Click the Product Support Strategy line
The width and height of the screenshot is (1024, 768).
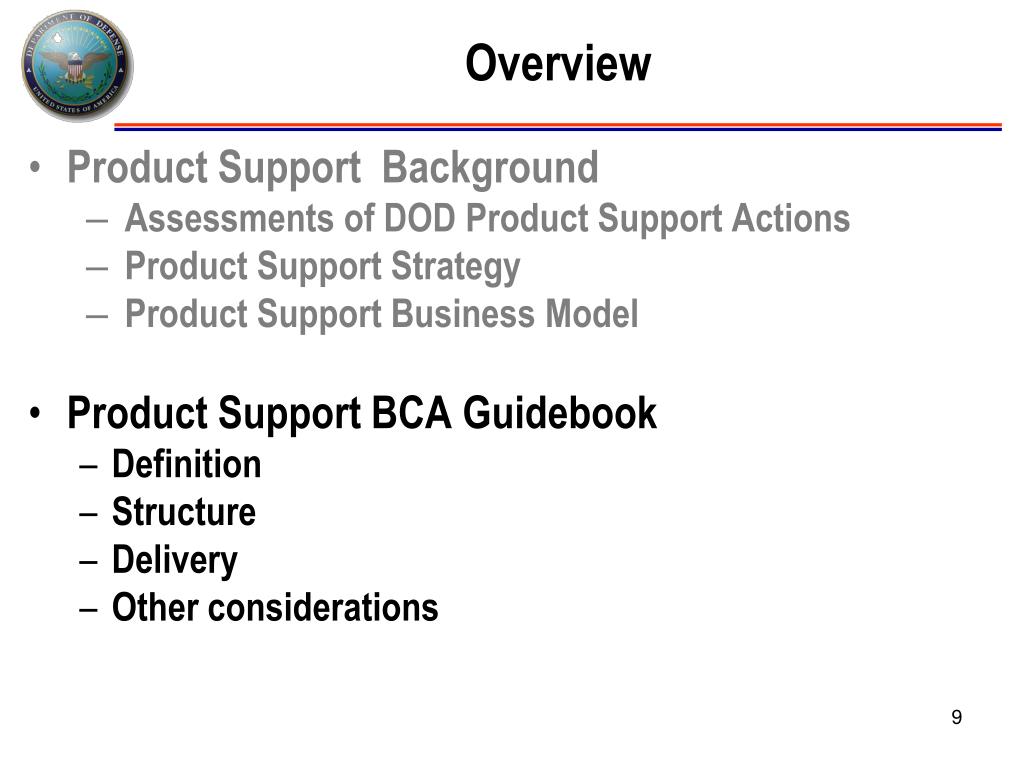323,267
